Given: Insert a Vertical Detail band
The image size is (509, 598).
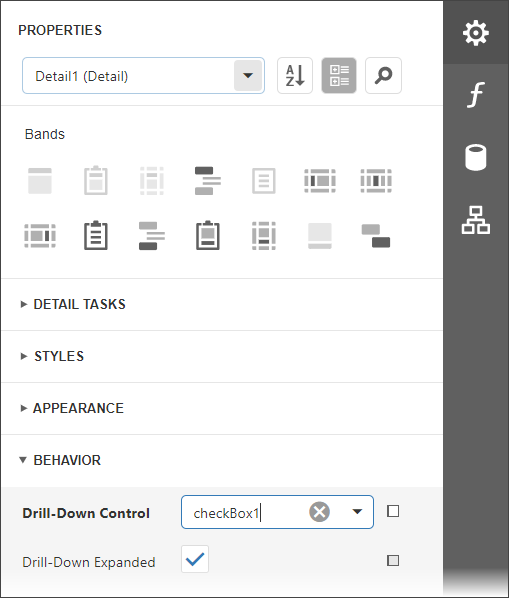Looking at the screenshot, I should (x=376, y=181).
